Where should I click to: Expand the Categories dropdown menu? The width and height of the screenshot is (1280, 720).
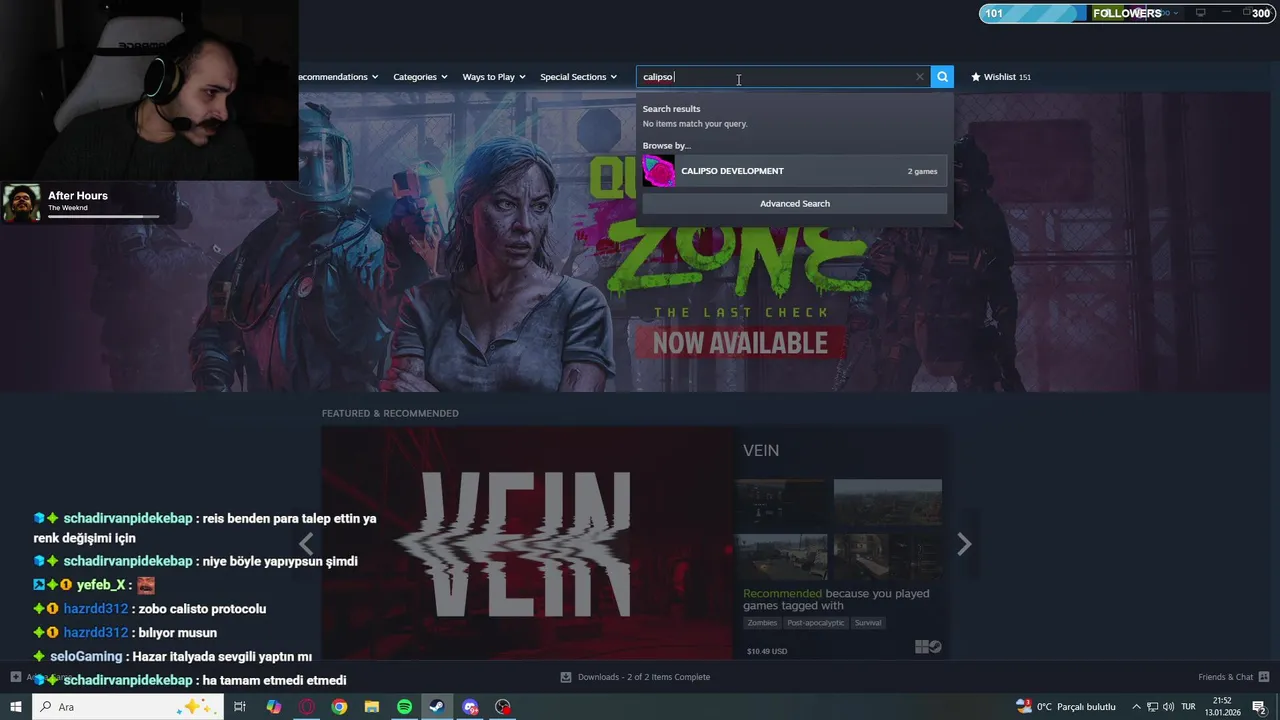(x=420, y=77)
